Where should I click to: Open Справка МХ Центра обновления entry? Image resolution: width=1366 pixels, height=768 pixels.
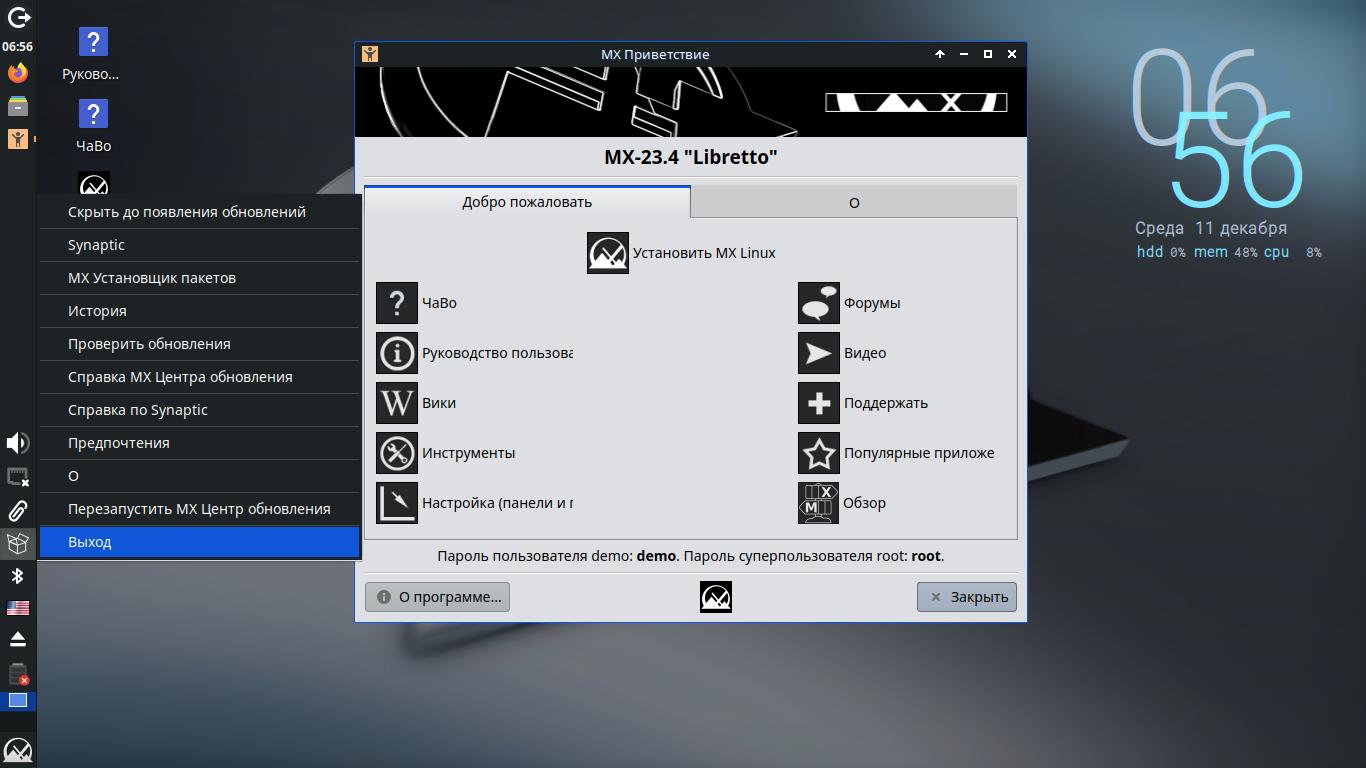[x=199, y=377]
